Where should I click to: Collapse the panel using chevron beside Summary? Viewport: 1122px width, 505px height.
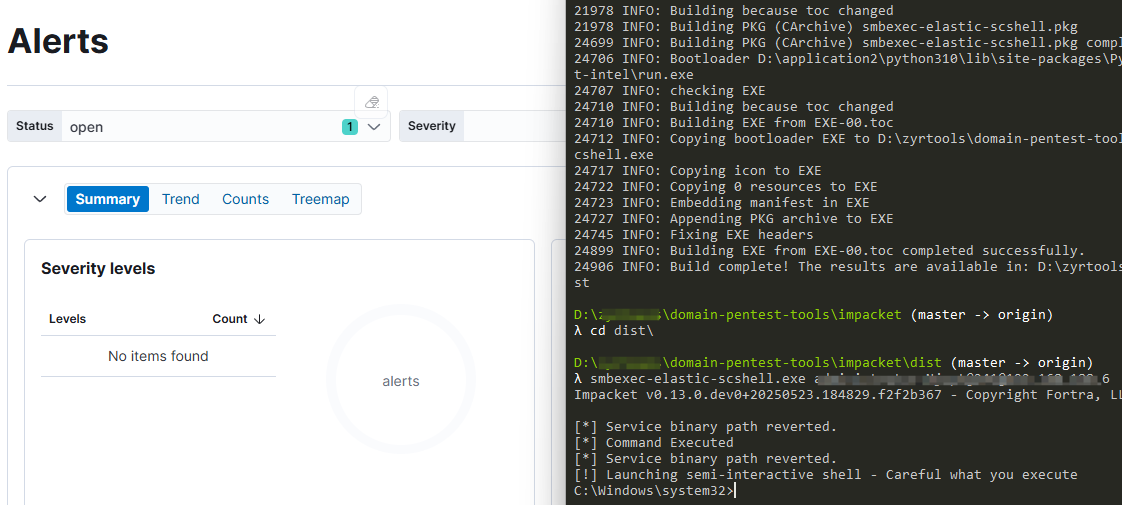[40, 199]
